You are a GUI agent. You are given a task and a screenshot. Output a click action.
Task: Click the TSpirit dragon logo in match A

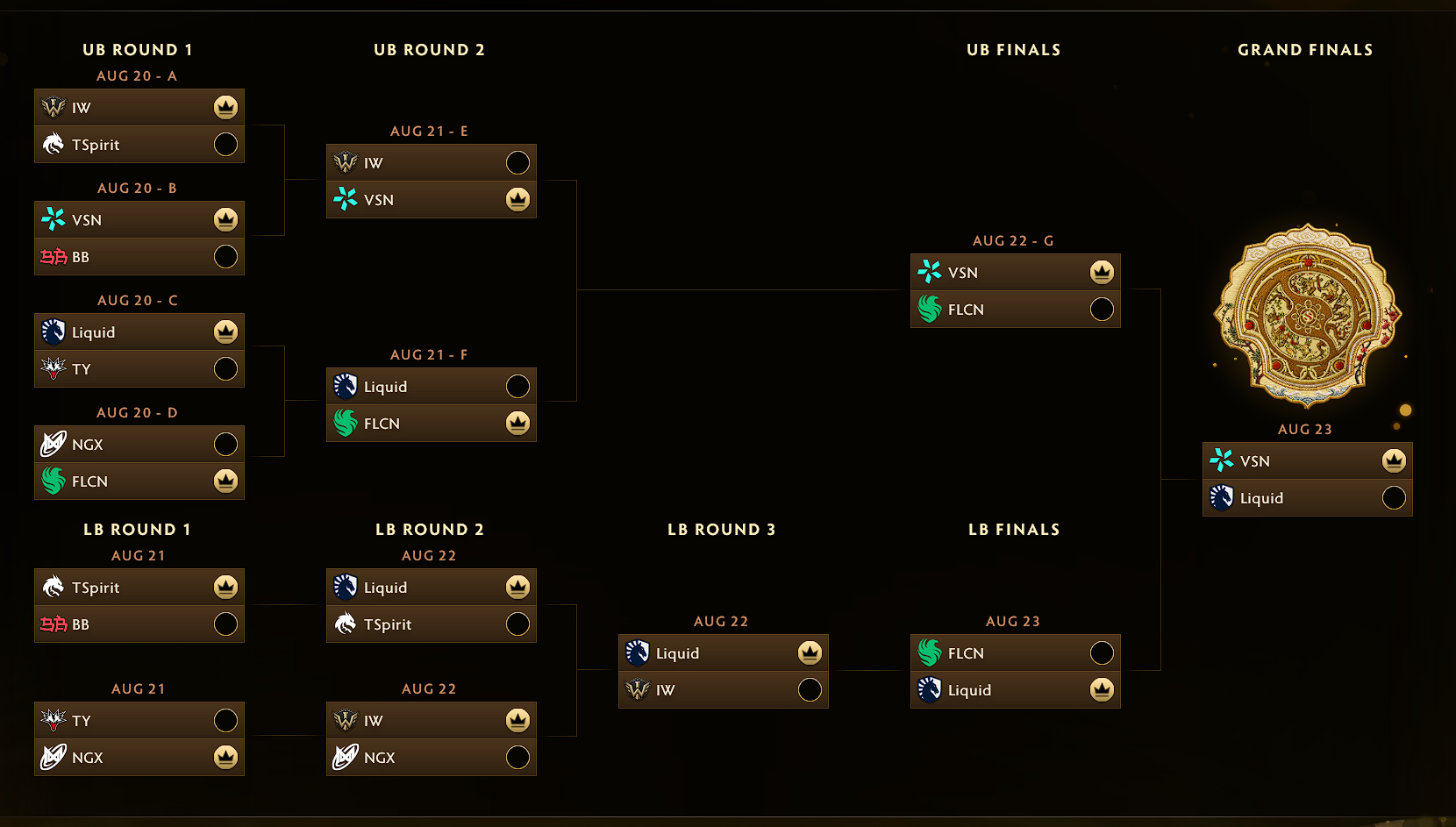(54, 144)
